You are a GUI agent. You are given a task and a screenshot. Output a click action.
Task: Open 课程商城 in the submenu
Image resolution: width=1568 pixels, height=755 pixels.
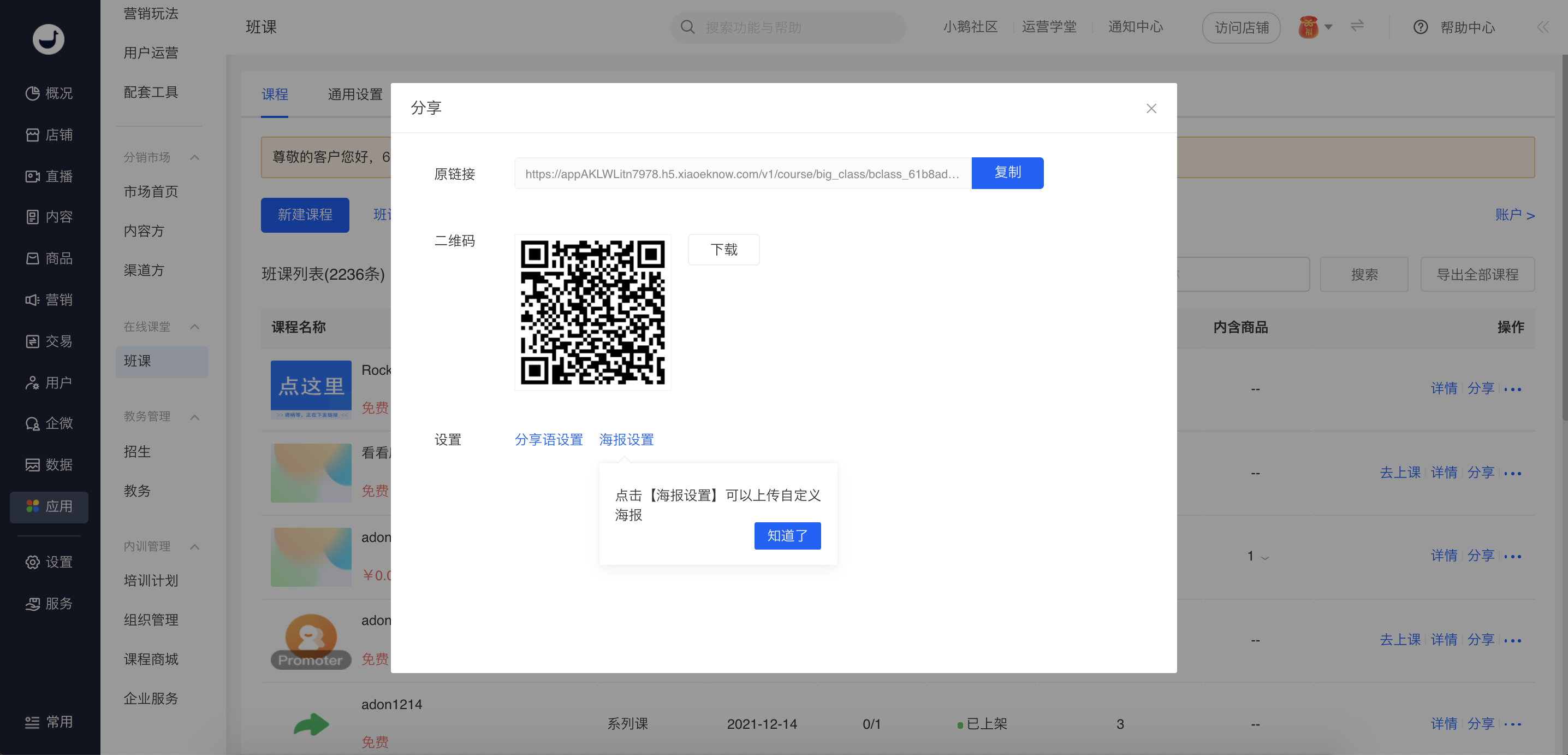(151, 659)
